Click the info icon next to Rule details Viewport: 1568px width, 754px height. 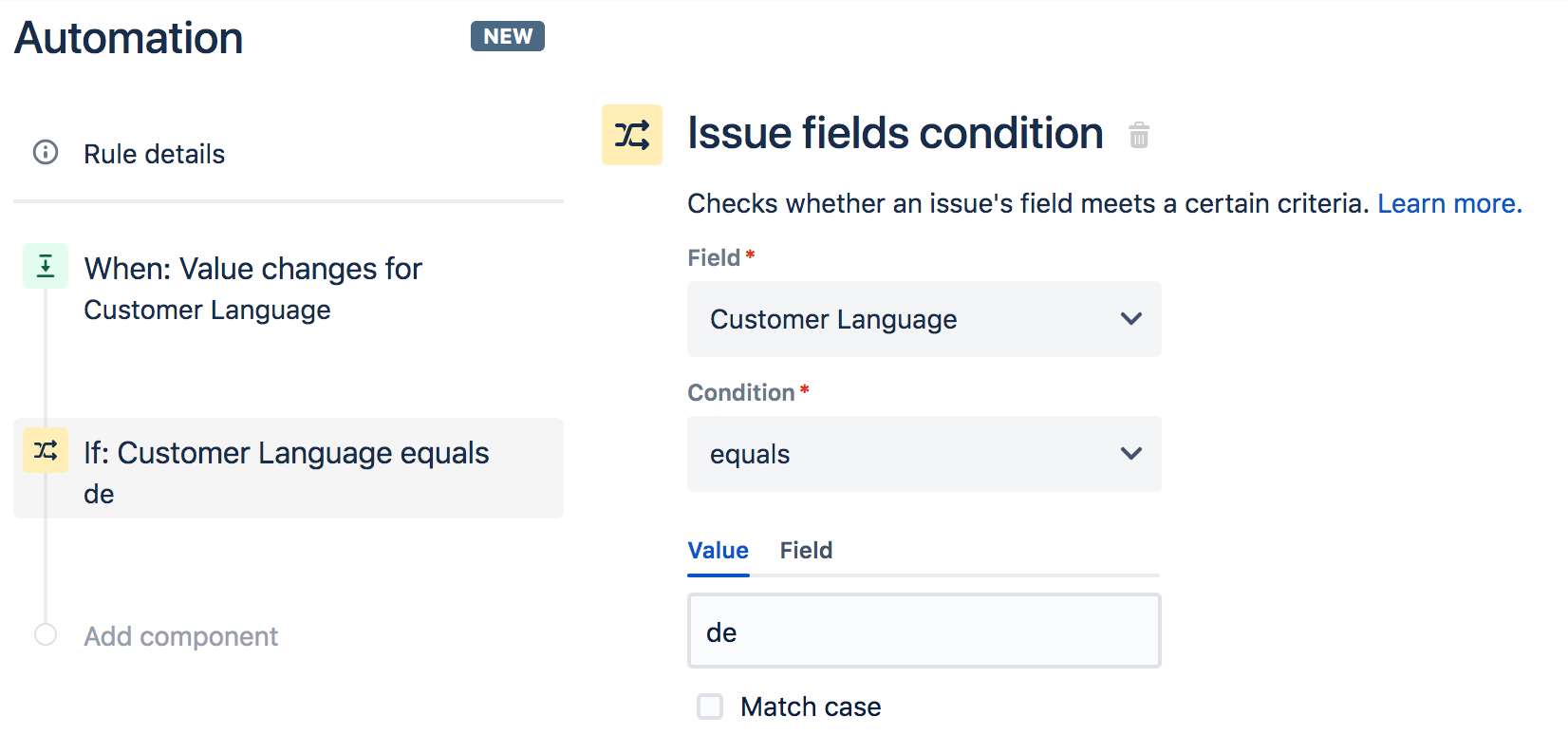coord(46,152)
